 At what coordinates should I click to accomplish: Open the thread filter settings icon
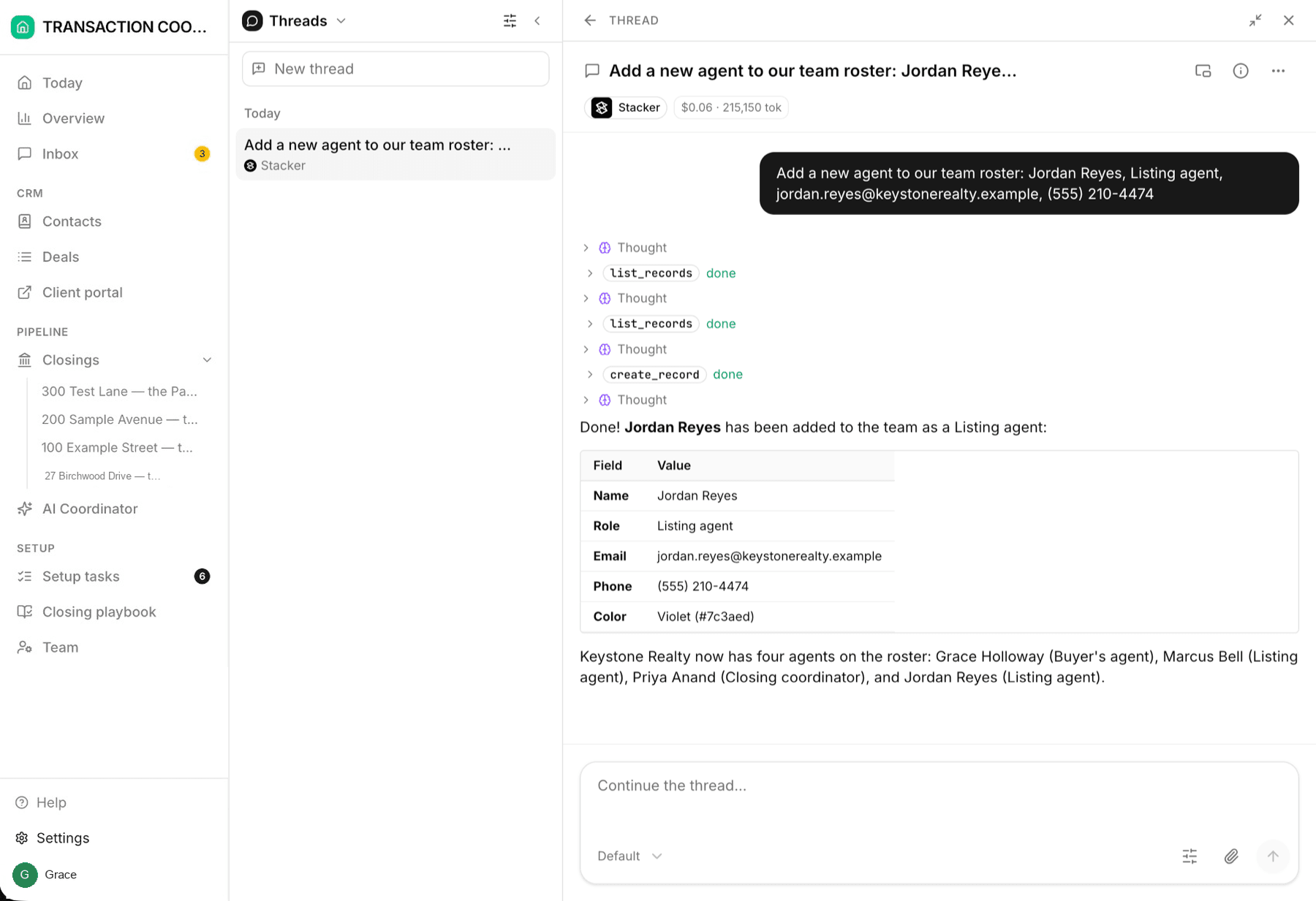510,20
